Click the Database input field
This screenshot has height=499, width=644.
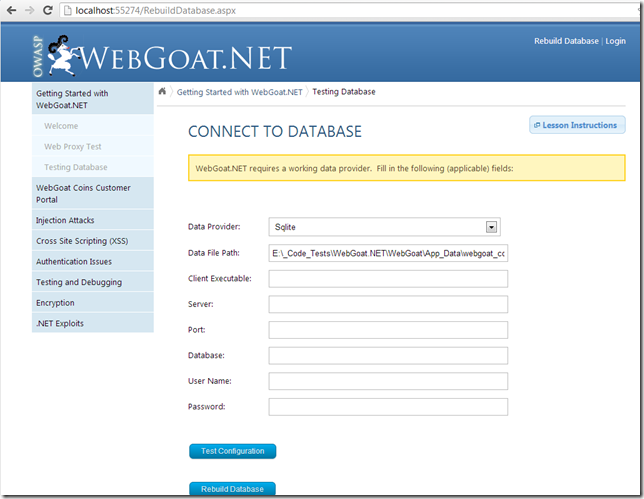coord(388,355)
